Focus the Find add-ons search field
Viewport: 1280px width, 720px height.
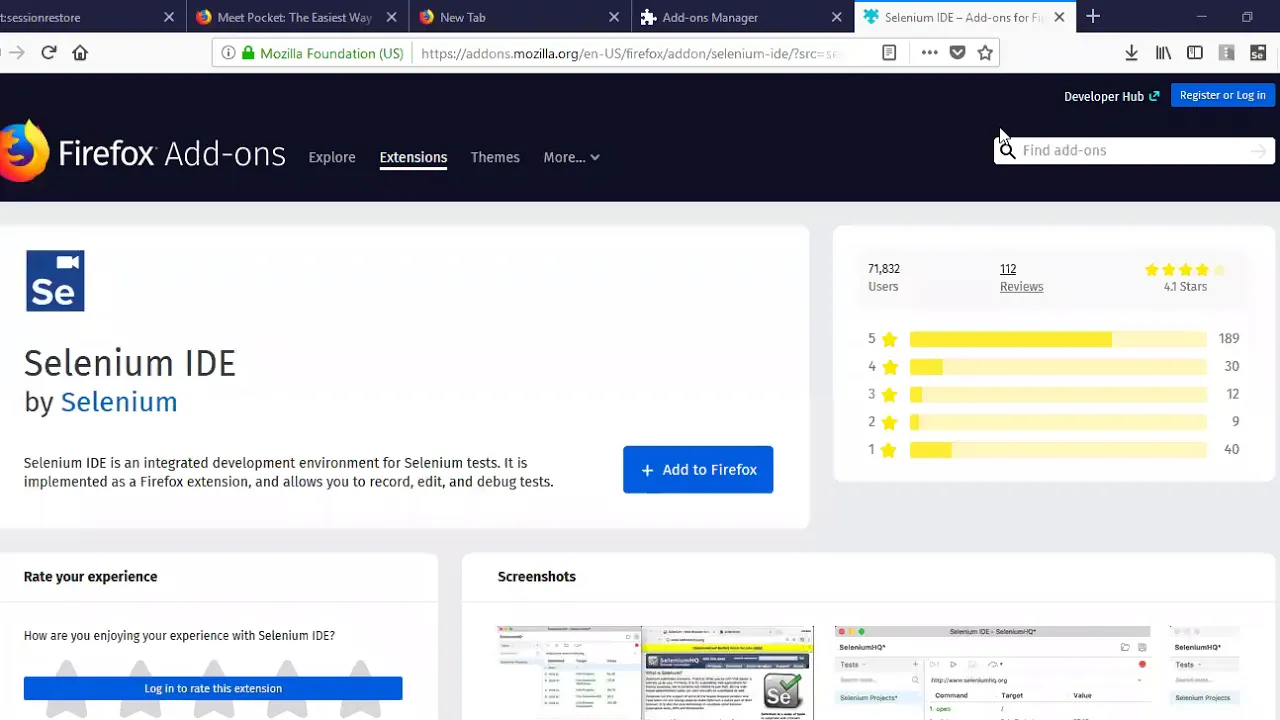point(1133,151)
